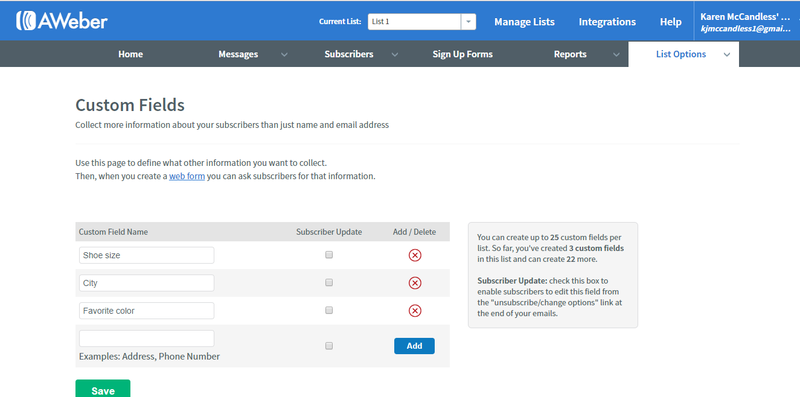This screenshot has height=397, width=800.
Task: Open the Current List dropdown arrow
Action: click(468, 21)
